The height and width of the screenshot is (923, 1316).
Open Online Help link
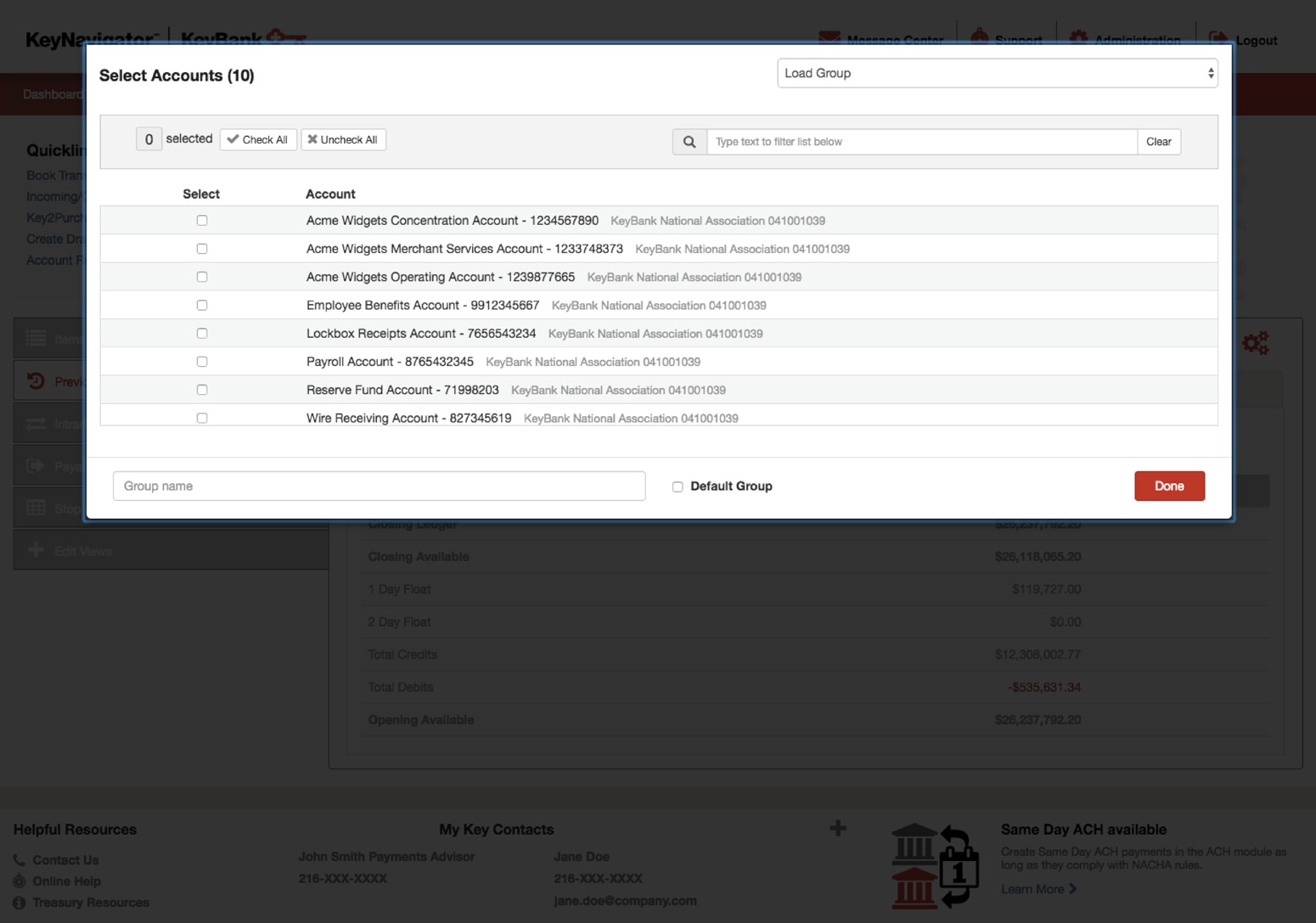tap(66, 881)
